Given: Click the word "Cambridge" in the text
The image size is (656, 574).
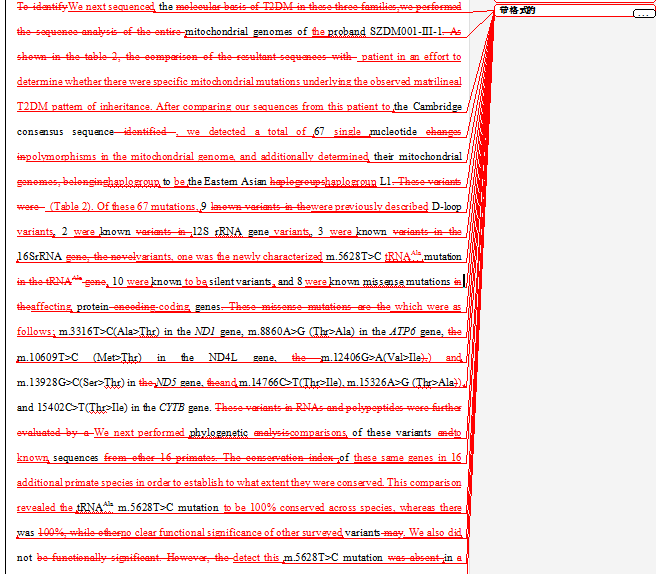Looking at the screenshot, I should click(x=436, y=107).
